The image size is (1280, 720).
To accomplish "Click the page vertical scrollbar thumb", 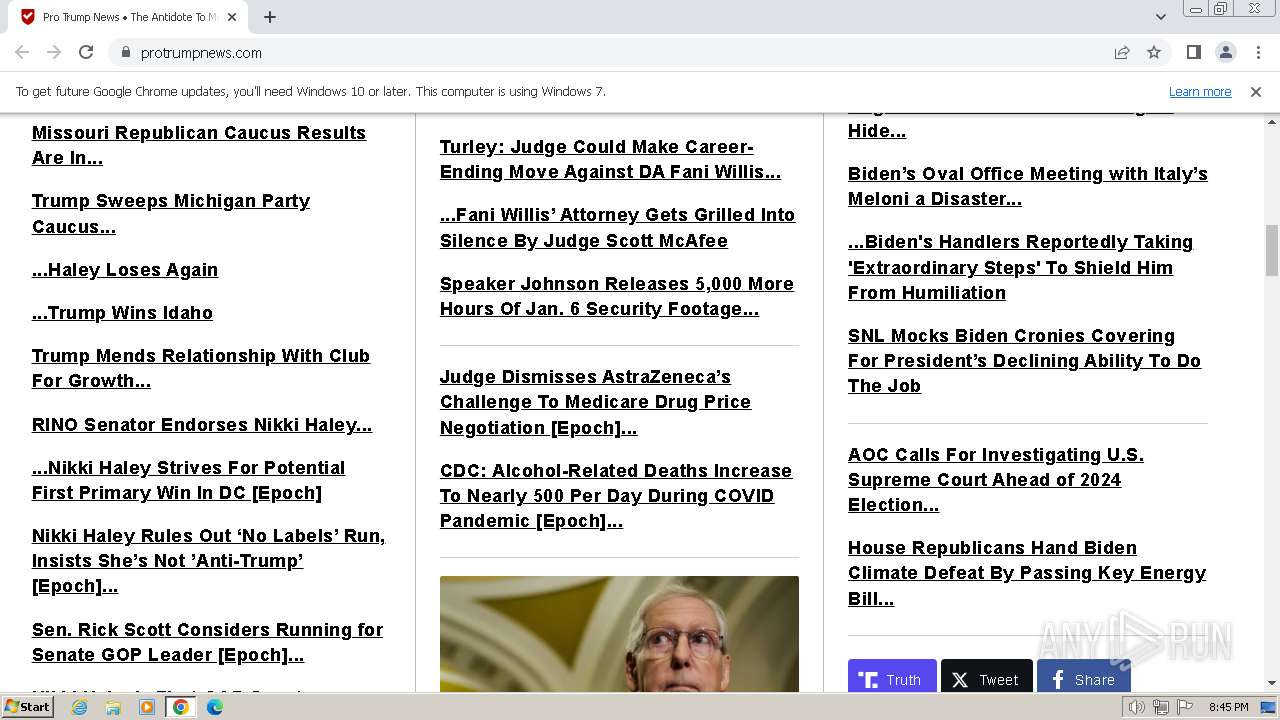I will pos(1272,250).
